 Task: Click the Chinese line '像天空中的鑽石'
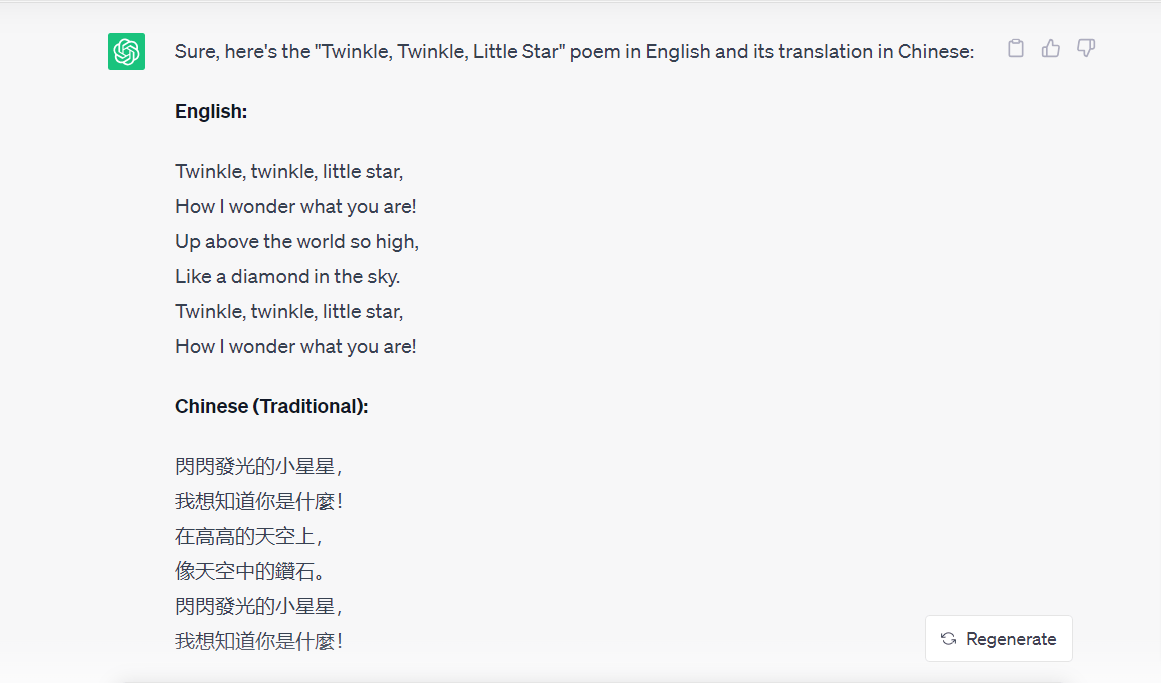coord(250,571)
